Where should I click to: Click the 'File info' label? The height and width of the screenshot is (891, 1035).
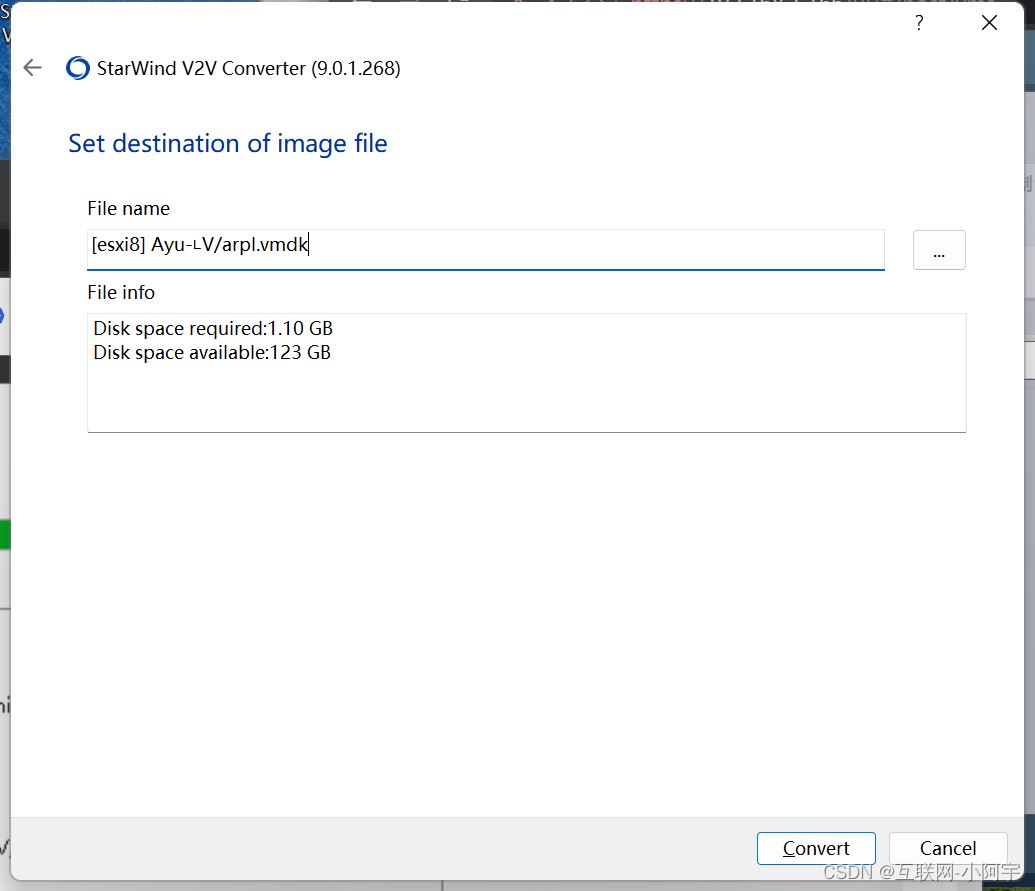(x=121, y=292)
